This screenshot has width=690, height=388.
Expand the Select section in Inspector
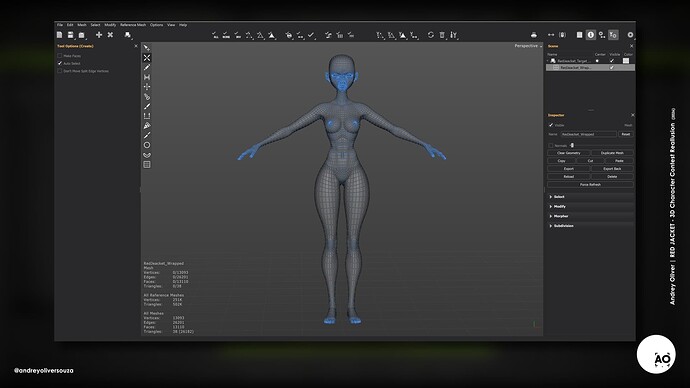591,197
